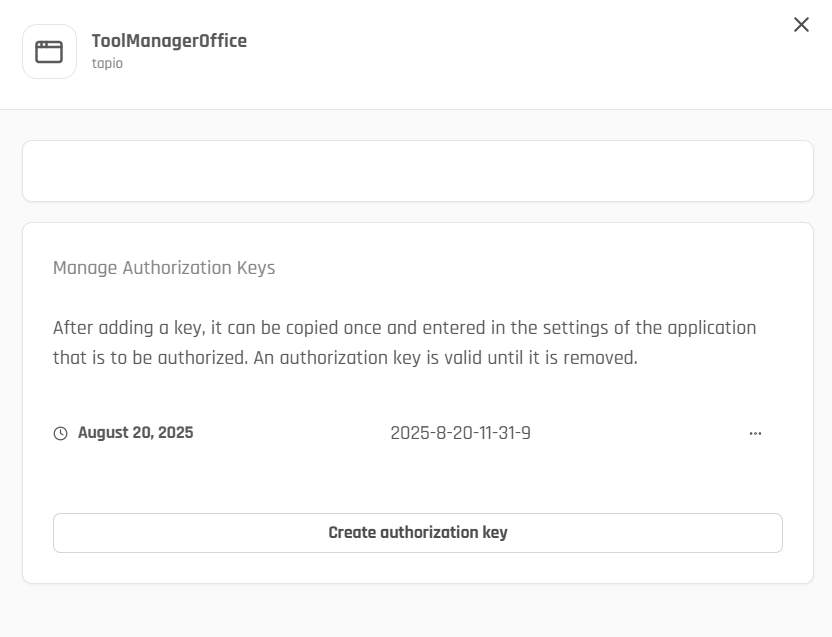Open the three-dot options menu for the key
832x637 pixels.
pyautogui.click(x=755, y=433)
